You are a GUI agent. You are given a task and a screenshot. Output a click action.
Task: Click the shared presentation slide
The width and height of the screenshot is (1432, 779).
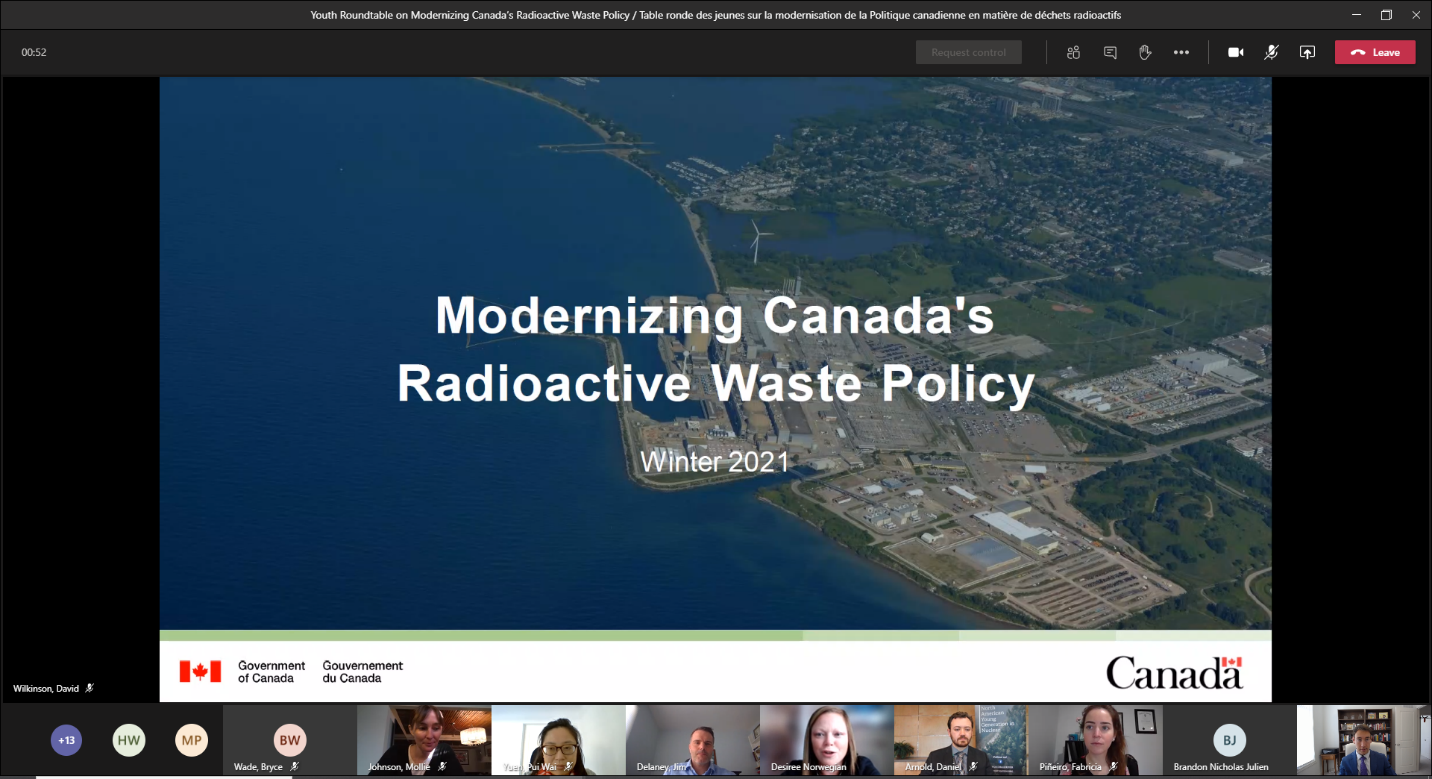click(x=716, y=390)
